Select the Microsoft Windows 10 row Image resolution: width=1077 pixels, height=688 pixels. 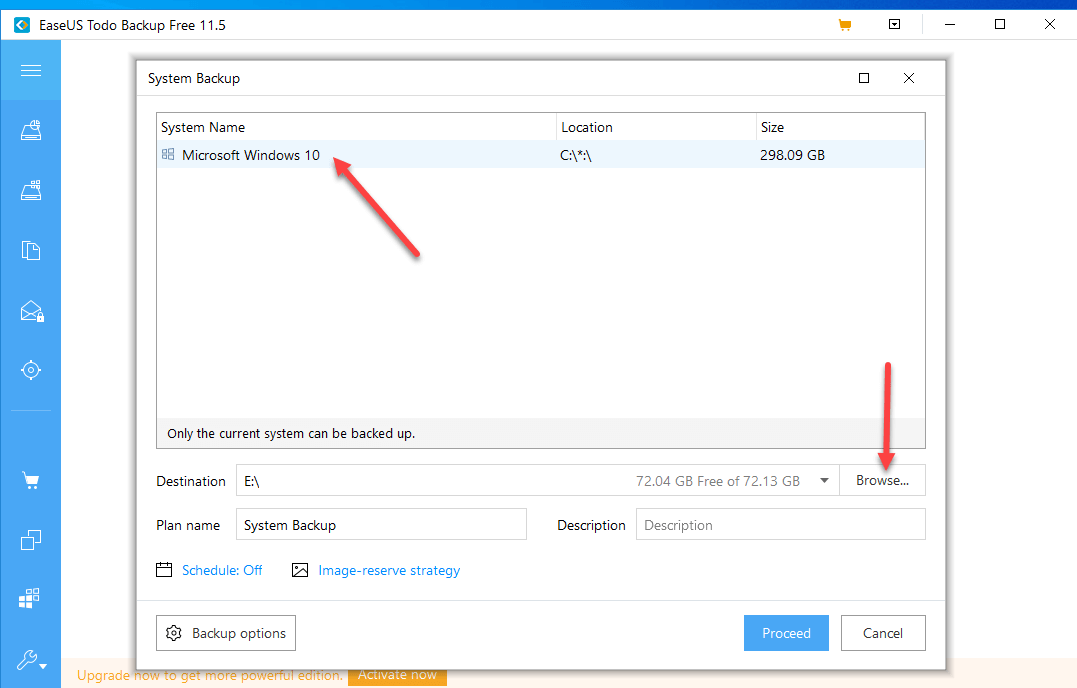coord(541,154)
